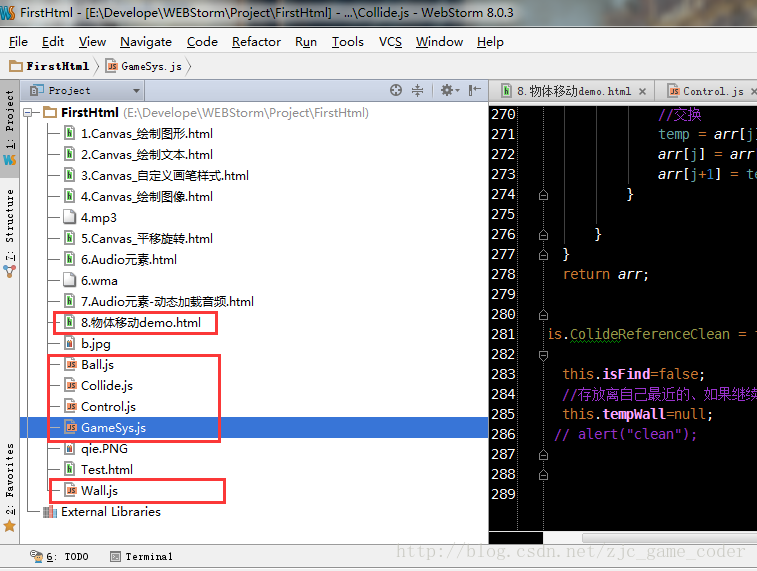Click fold marker at line 288
Screen dimensions: 757x571
(543, 475)
